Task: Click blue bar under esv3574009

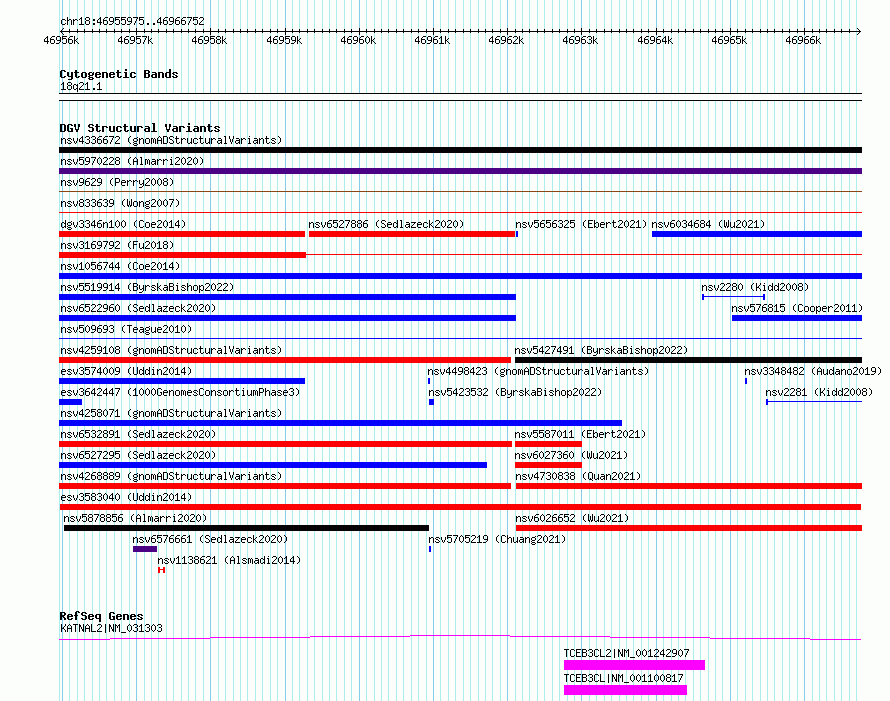Action: [182, 381]
